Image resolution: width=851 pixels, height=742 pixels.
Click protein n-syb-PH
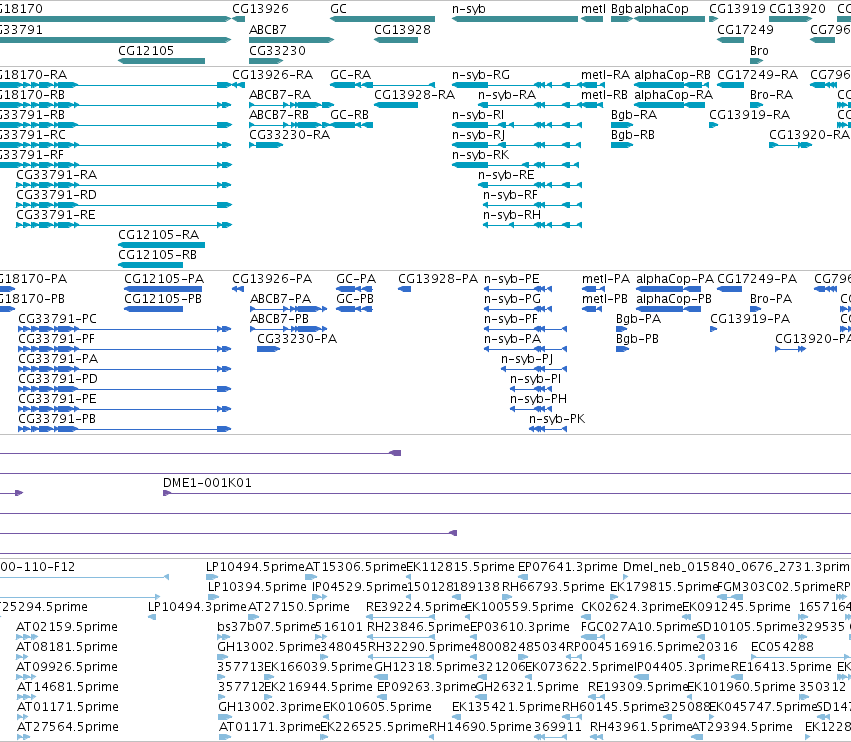(538, 399)
